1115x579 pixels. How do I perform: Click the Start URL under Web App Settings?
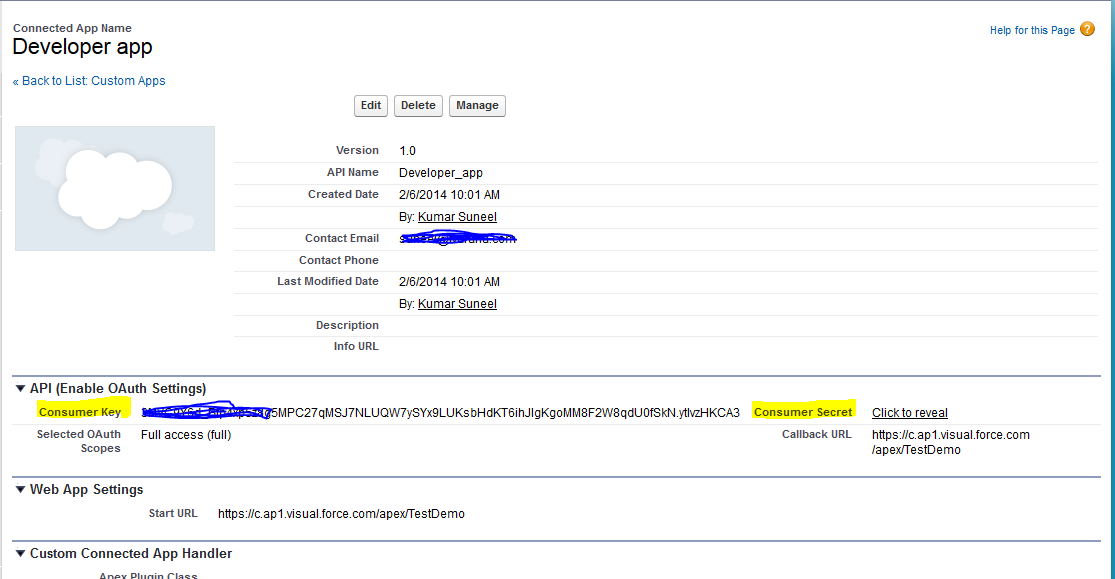(x=341, y=513)
